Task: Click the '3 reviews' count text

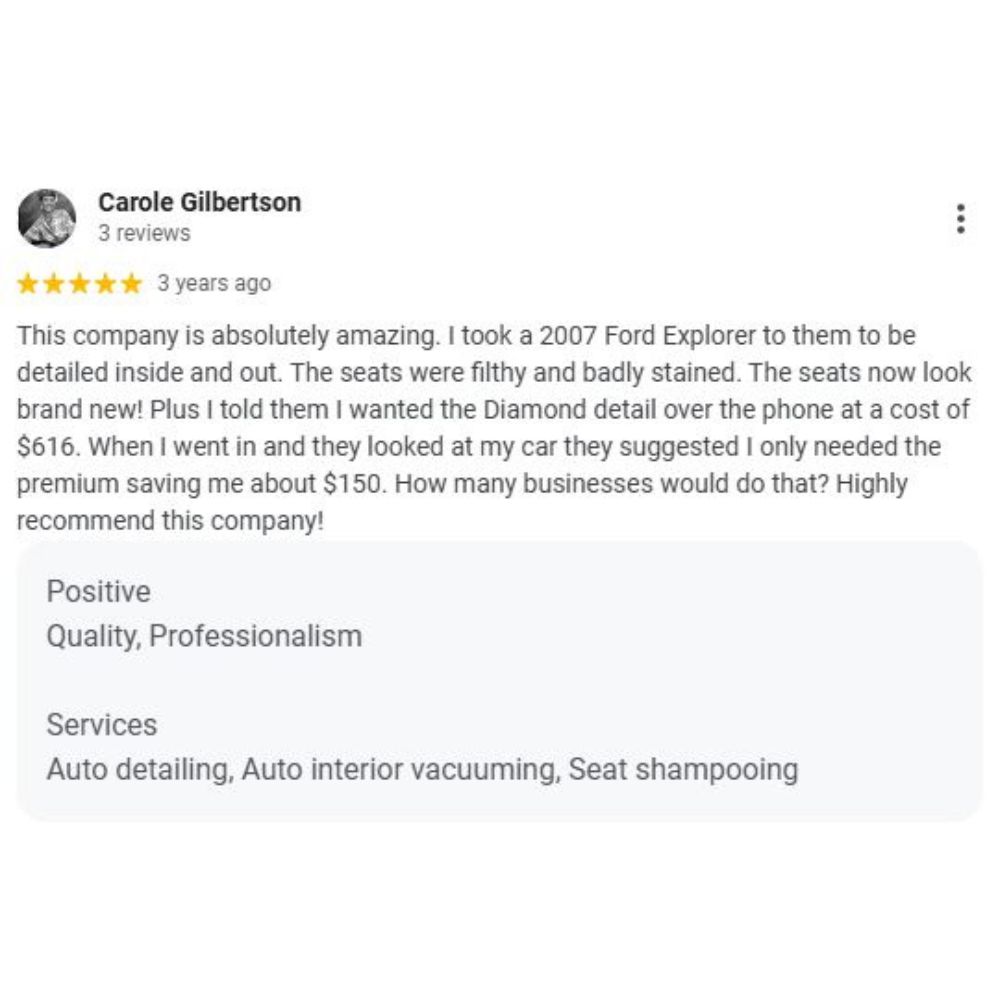Action: 144,233
